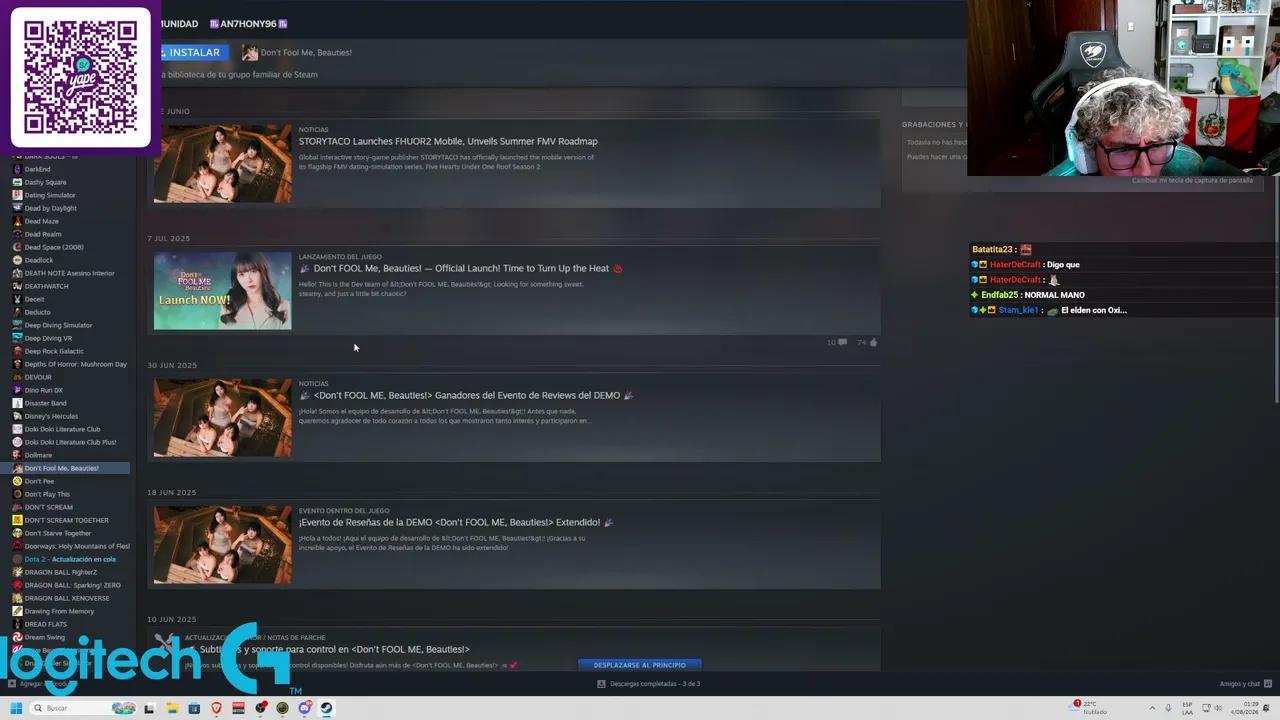Click the date and time clock
1280x720 pixels.
tap(1246, 708)
